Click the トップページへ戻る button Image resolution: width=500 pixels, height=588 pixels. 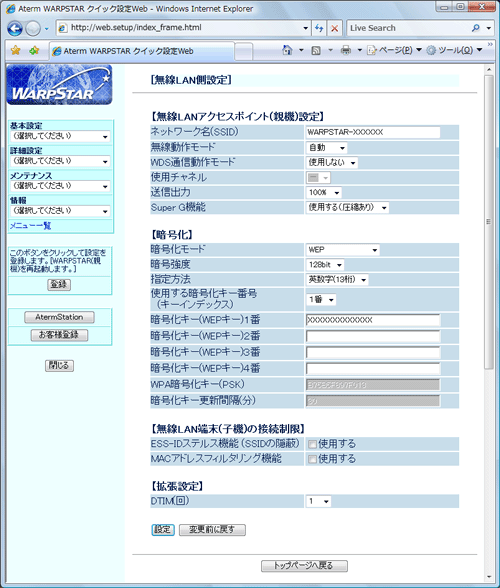[x=304, y=566]
